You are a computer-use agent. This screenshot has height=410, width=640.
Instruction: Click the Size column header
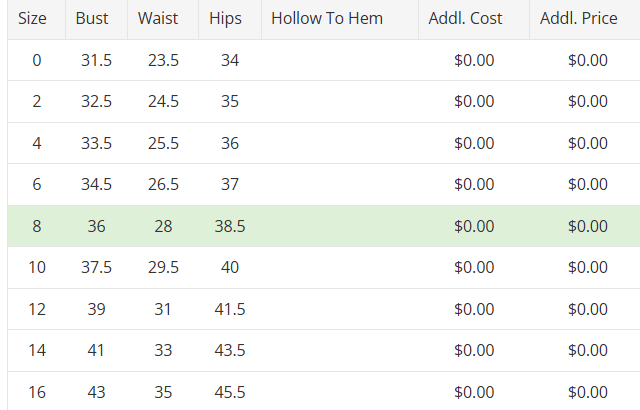pyautogui.click(x=33, y=19)
